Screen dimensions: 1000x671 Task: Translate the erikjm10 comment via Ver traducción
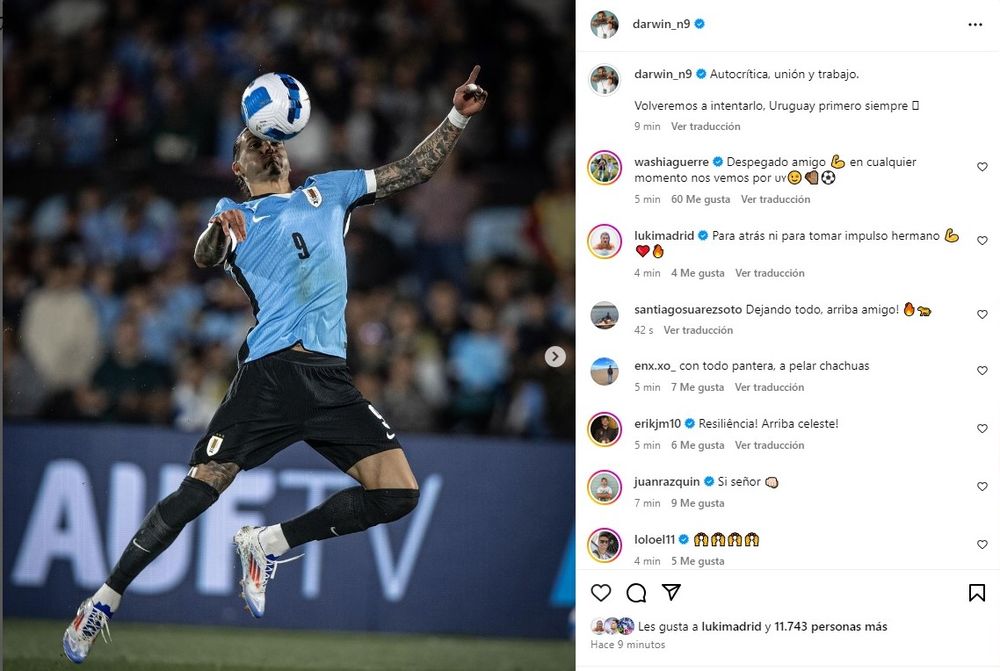click(769, 445)
